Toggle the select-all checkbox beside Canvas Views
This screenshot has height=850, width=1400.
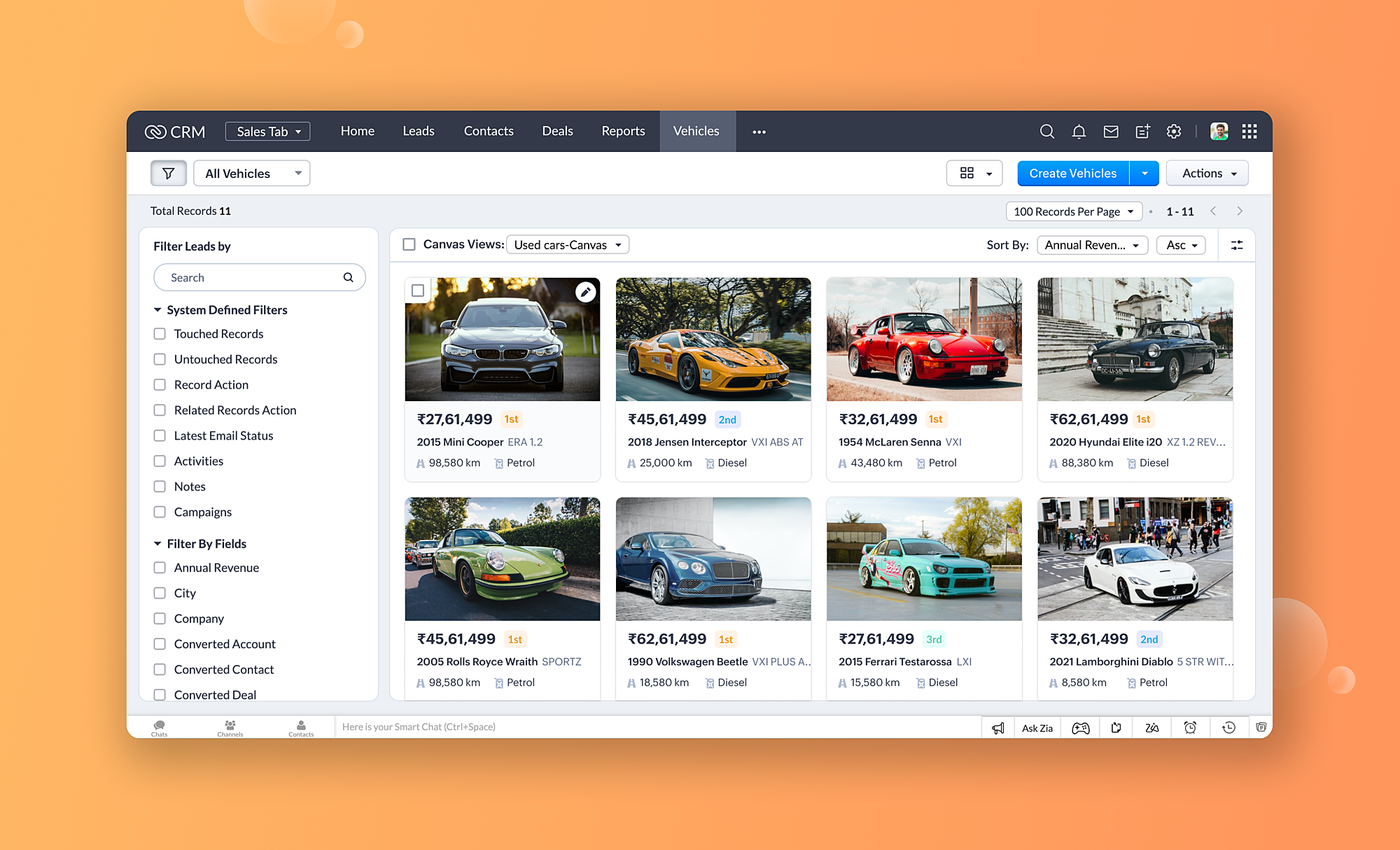tap(409, 244)
